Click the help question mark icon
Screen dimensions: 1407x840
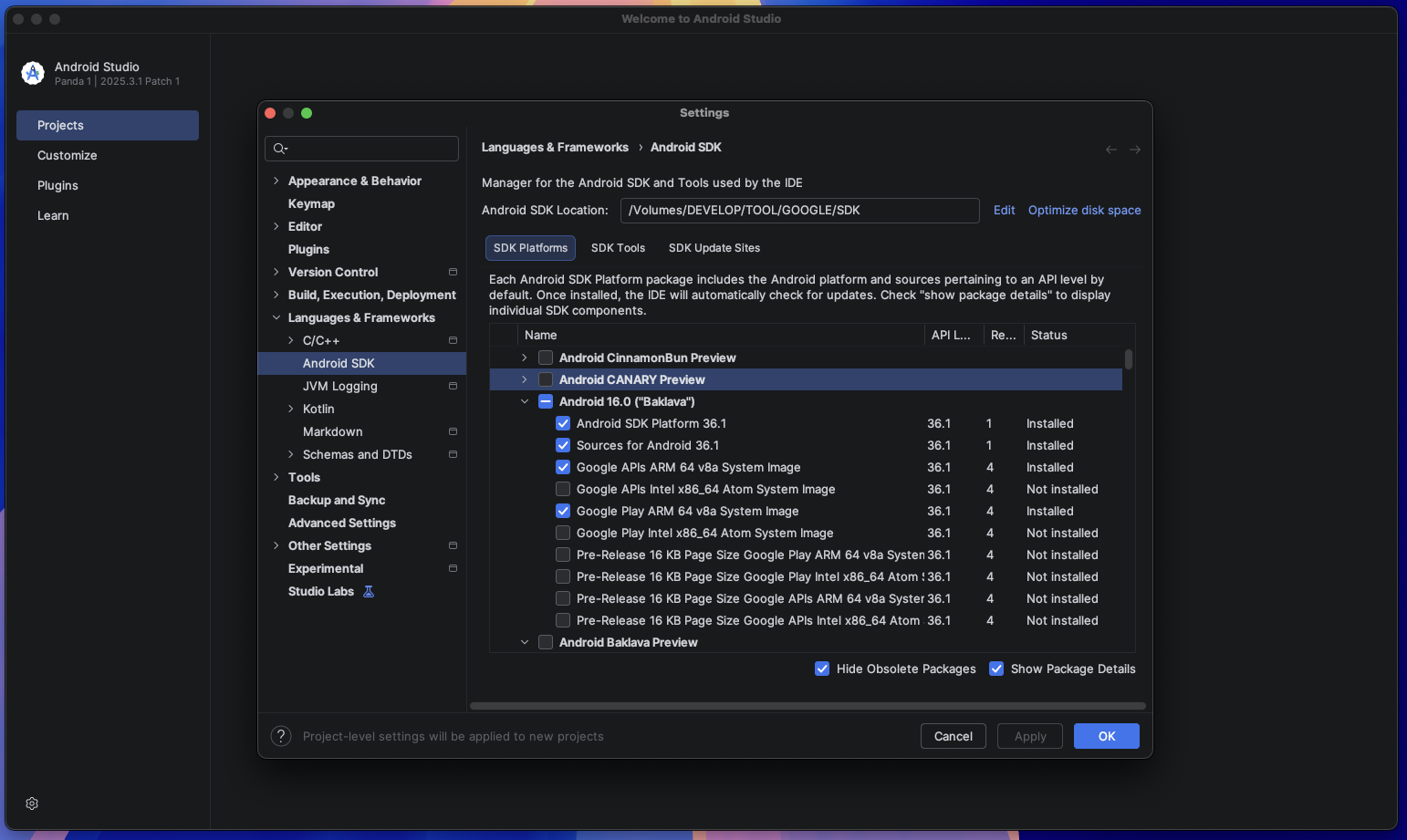(x=281, y=736)
